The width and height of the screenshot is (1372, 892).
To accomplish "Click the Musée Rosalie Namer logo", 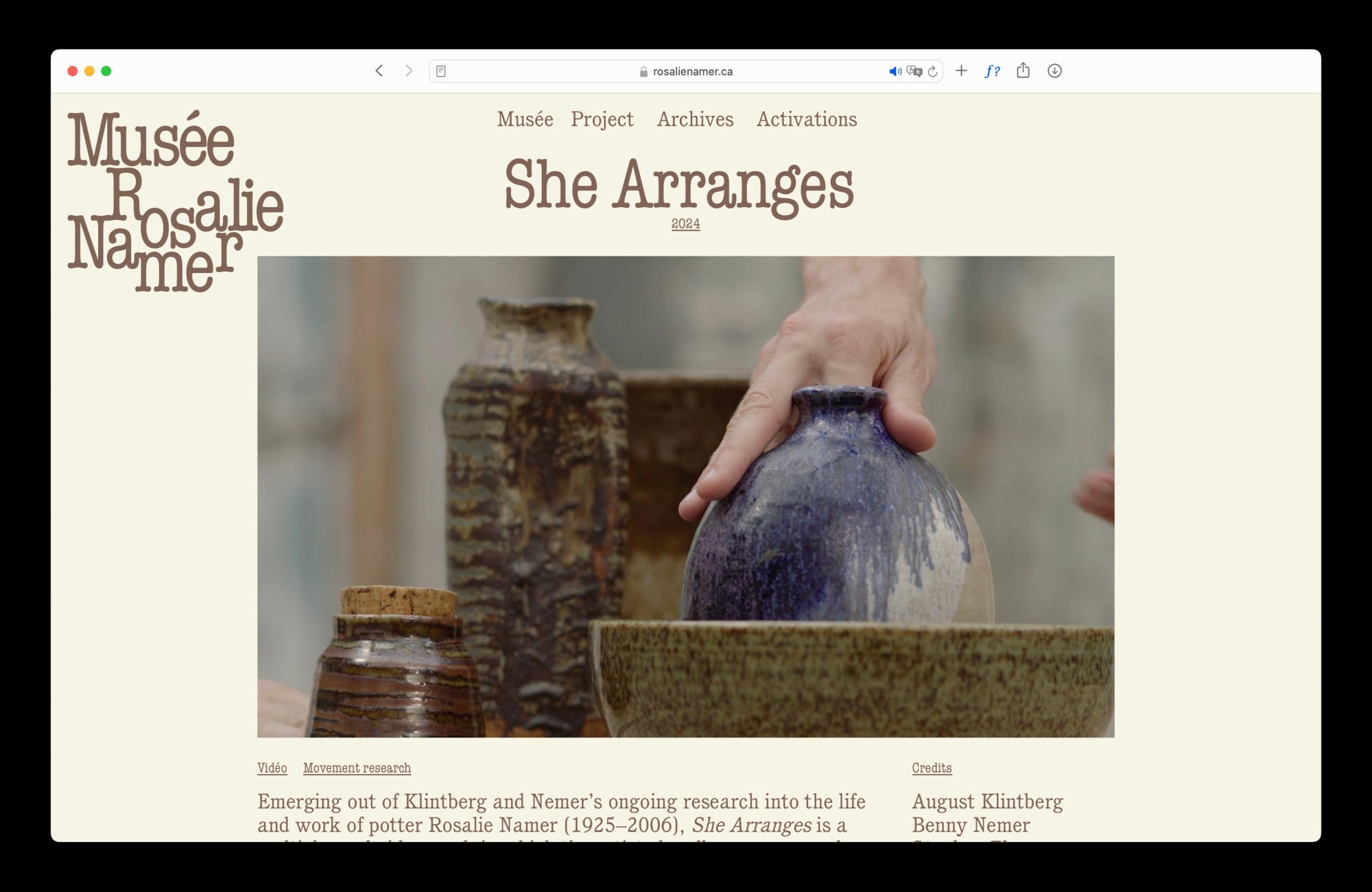I will coord(174,202).
